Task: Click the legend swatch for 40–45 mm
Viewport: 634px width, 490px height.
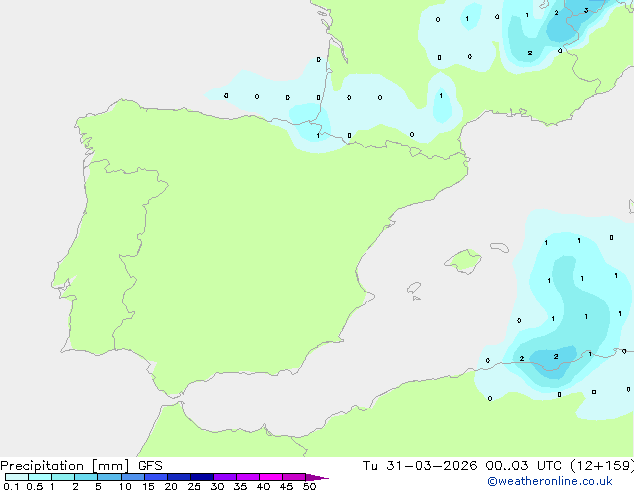Action: coord(271,477)
